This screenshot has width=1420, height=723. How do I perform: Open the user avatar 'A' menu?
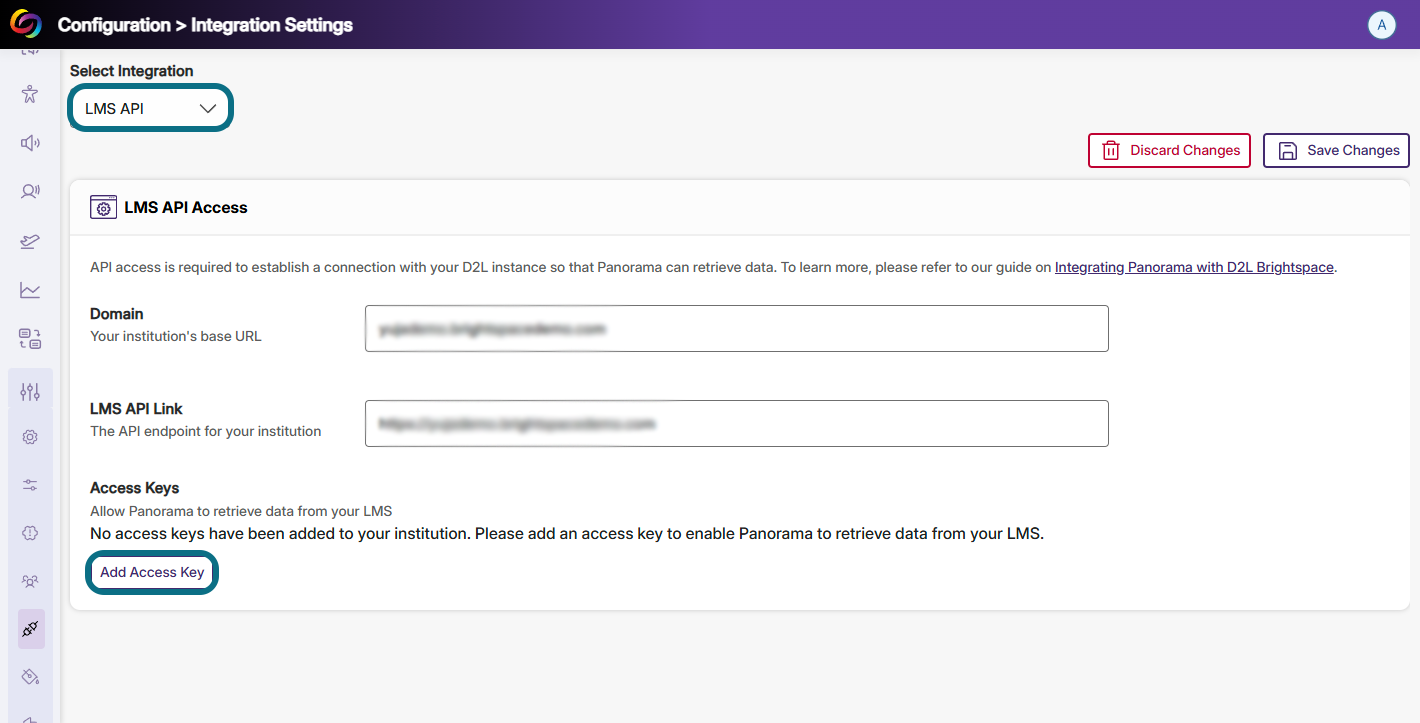coord(1382,25)
